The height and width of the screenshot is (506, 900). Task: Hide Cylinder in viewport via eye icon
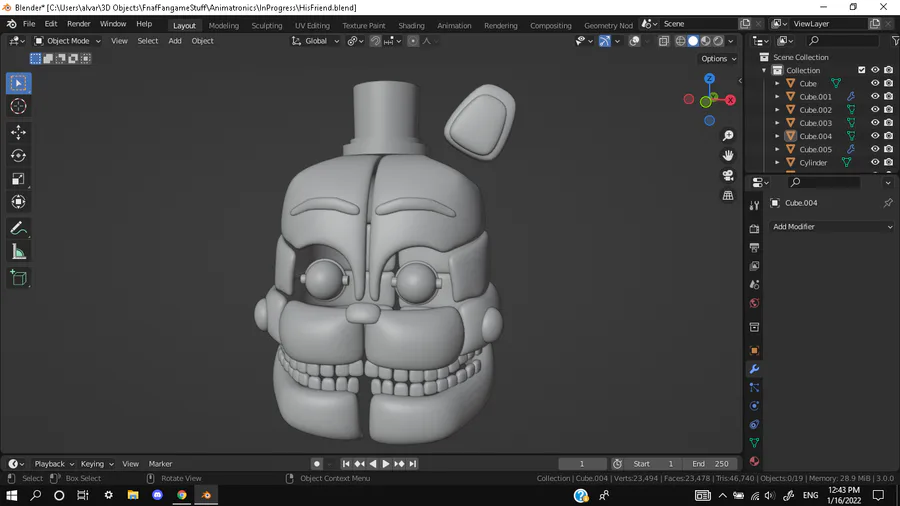coord(875,162)
